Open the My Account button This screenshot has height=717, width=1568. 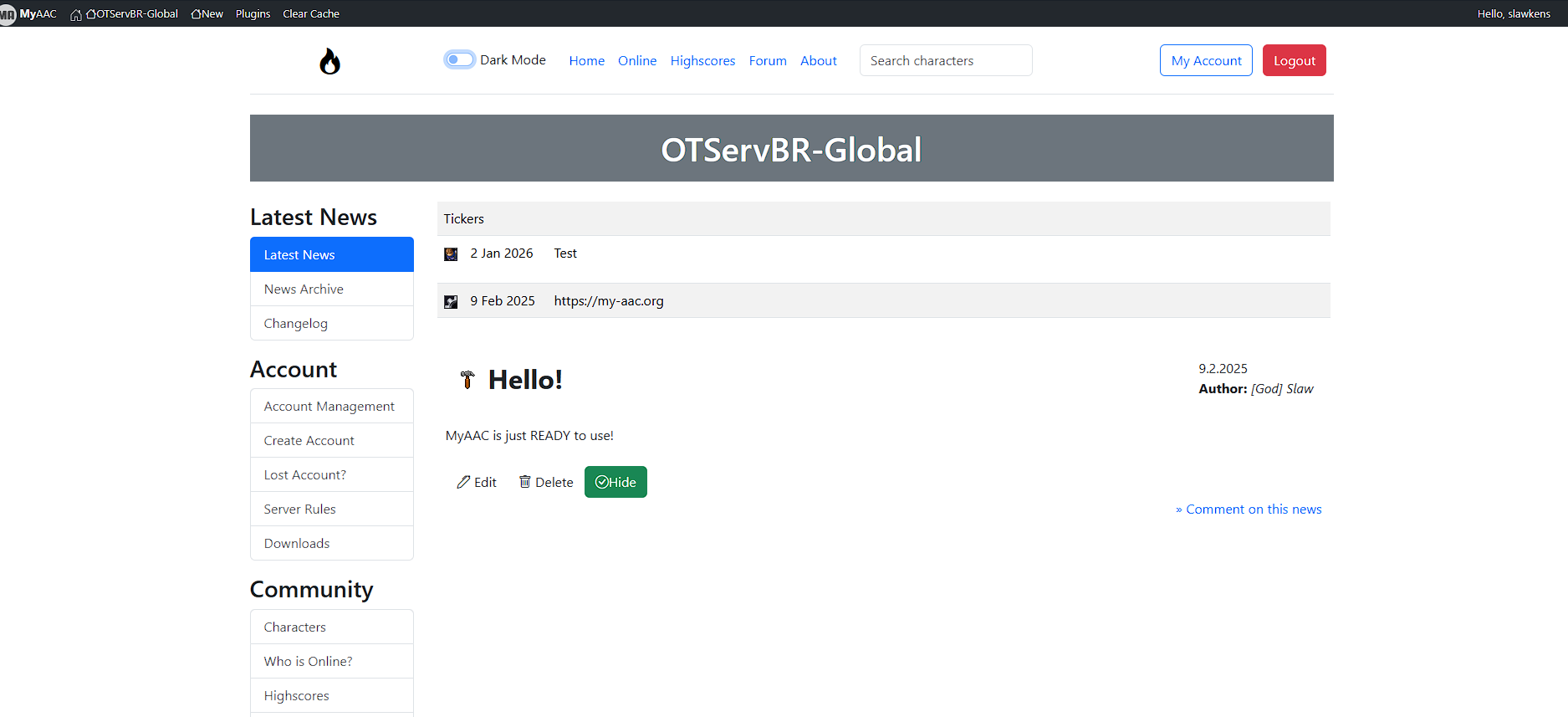(x=1205, y=61)
